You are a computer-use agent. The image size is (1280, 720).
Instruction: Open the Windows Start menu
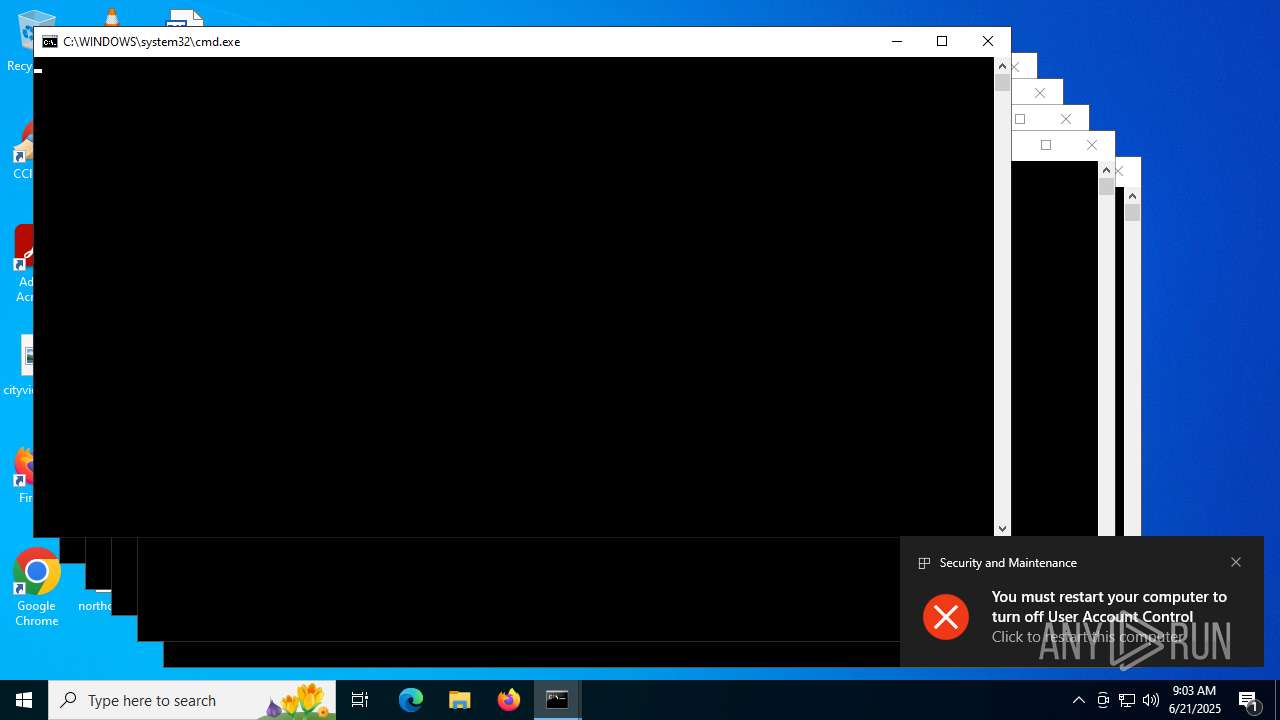(24, 700)
